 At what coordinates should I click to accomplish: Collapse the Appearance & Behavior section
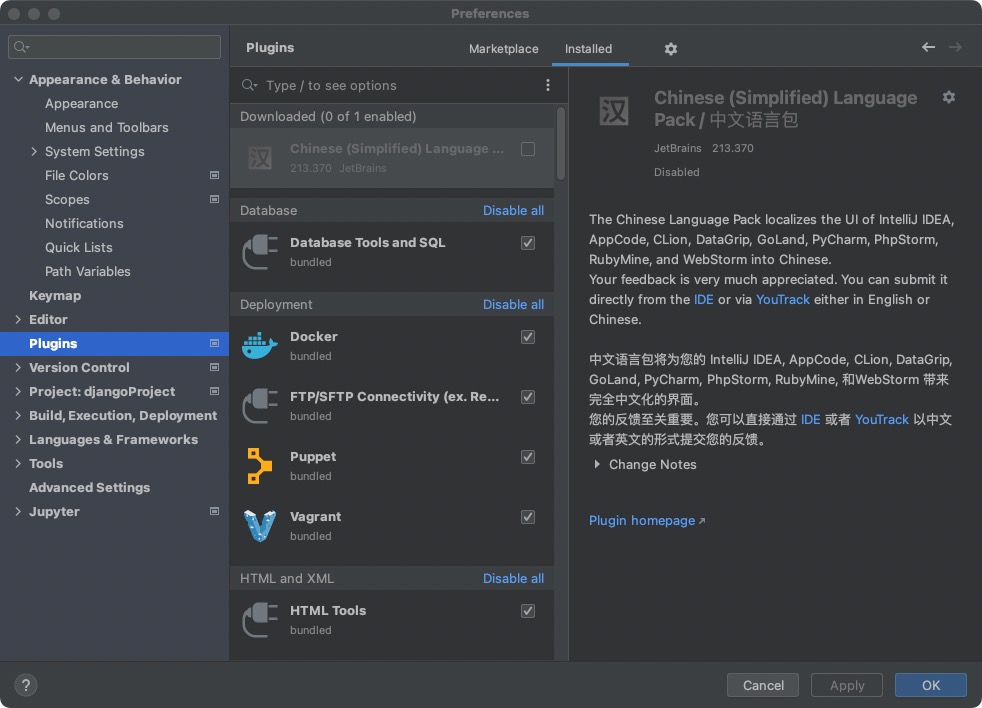click(18, 80)
